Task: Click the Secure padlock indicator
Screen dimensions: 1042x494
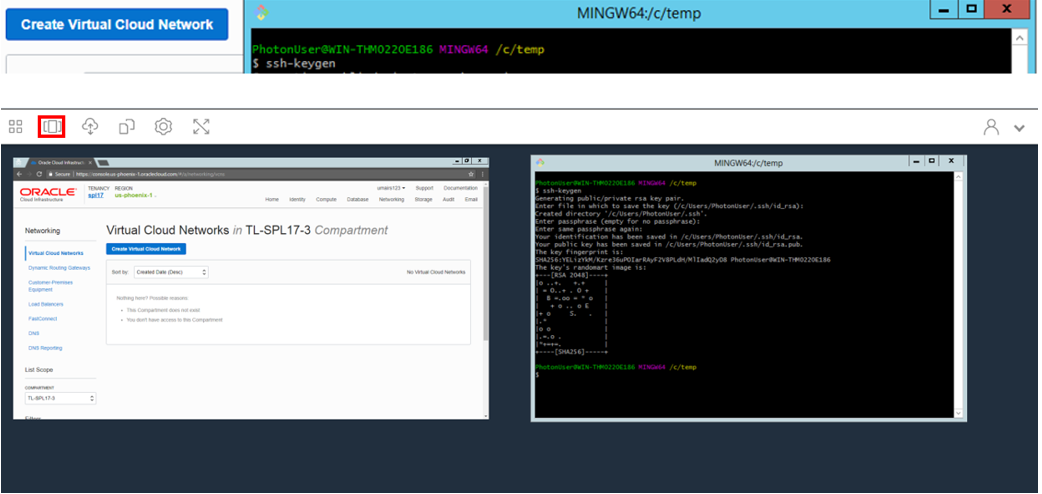Action: coord(58,174)
